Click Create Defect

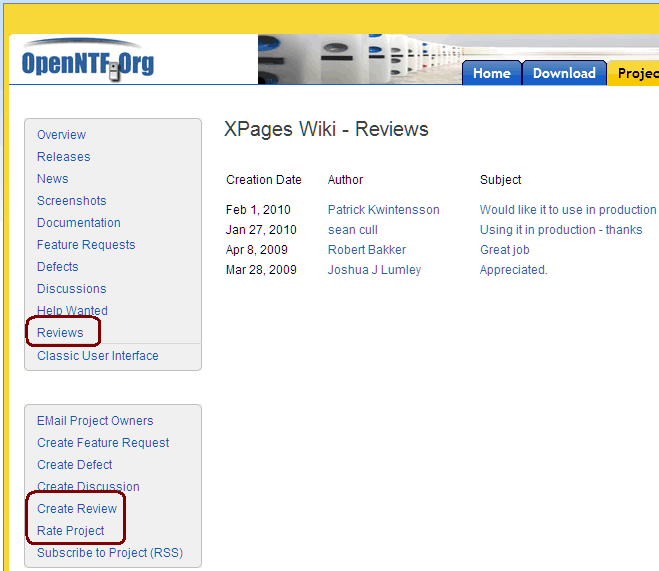(x=74, y=465)
